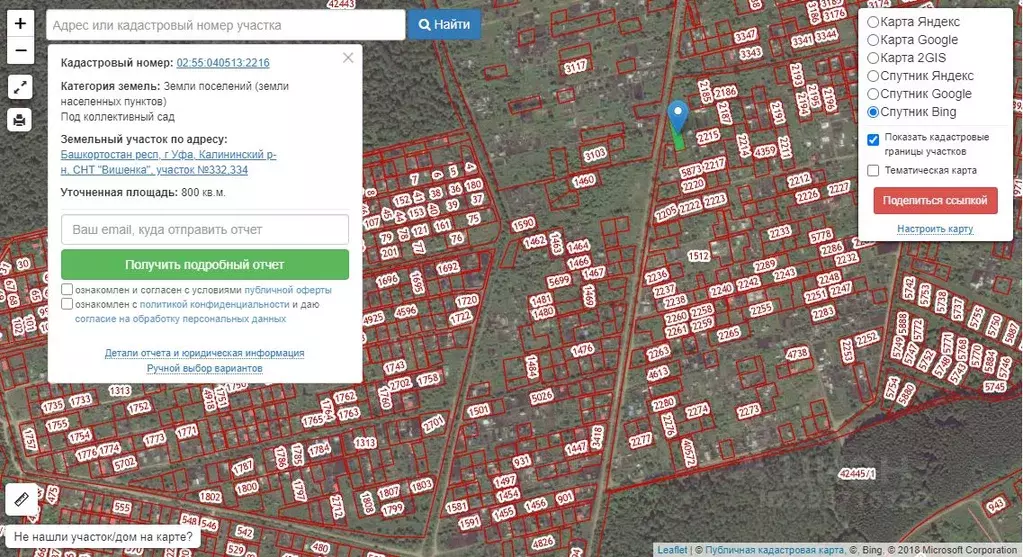Toggle cadastral boundaries checkbox

click(873, 139)
